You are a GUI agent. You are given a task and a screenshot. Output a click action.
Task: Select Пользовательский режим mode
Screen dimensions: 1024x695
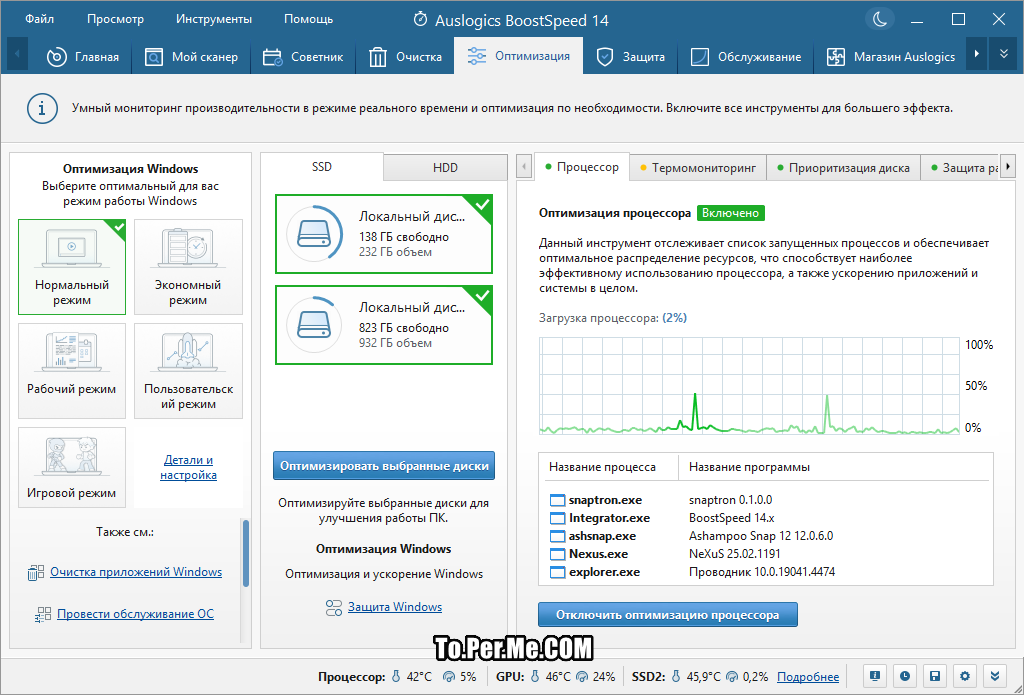pyautogui.click(x=188, y=370)
